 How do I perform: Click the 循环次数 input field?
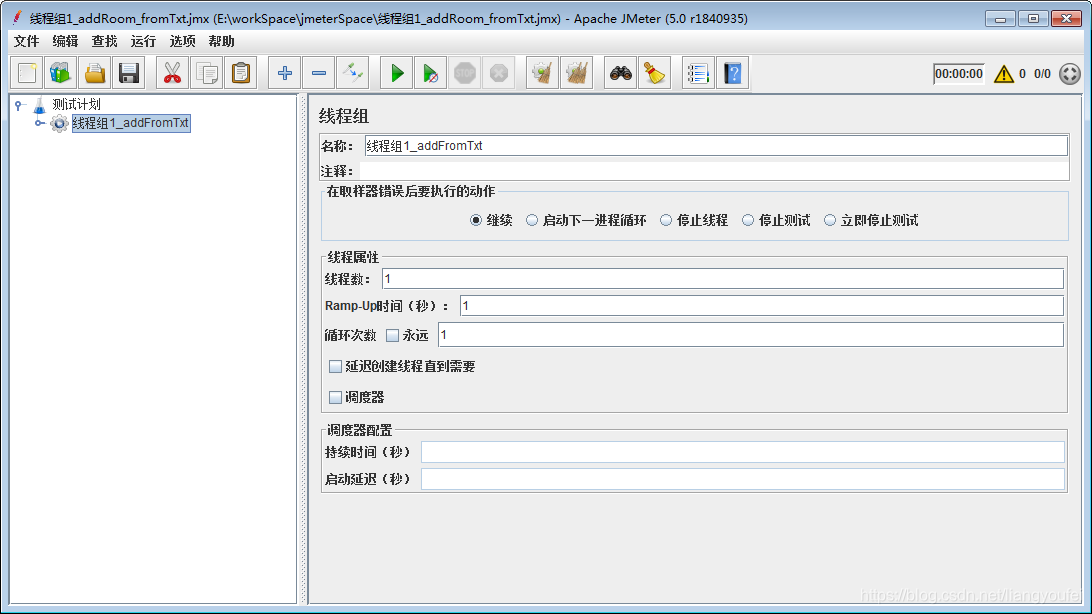750,335
